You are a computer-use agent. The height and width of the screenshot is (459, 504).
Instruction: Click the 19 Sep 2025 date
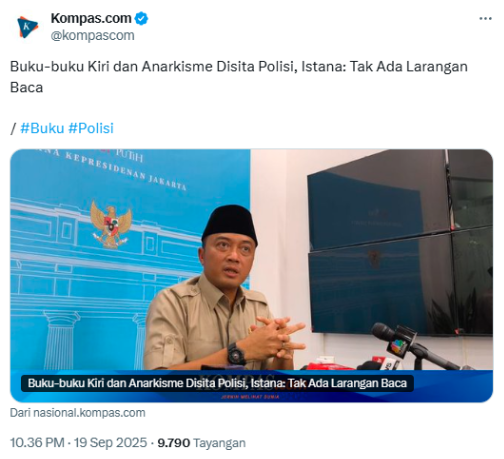(110, 443)
